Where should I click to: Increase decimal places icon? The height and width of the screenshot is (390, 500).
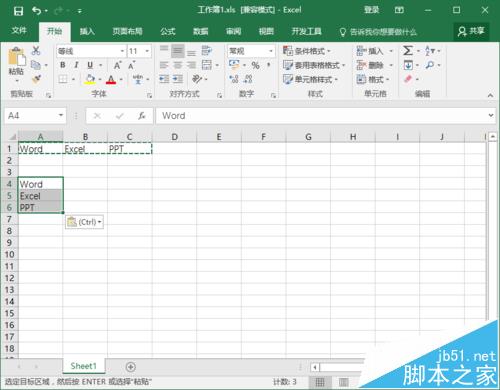(234, 79)
